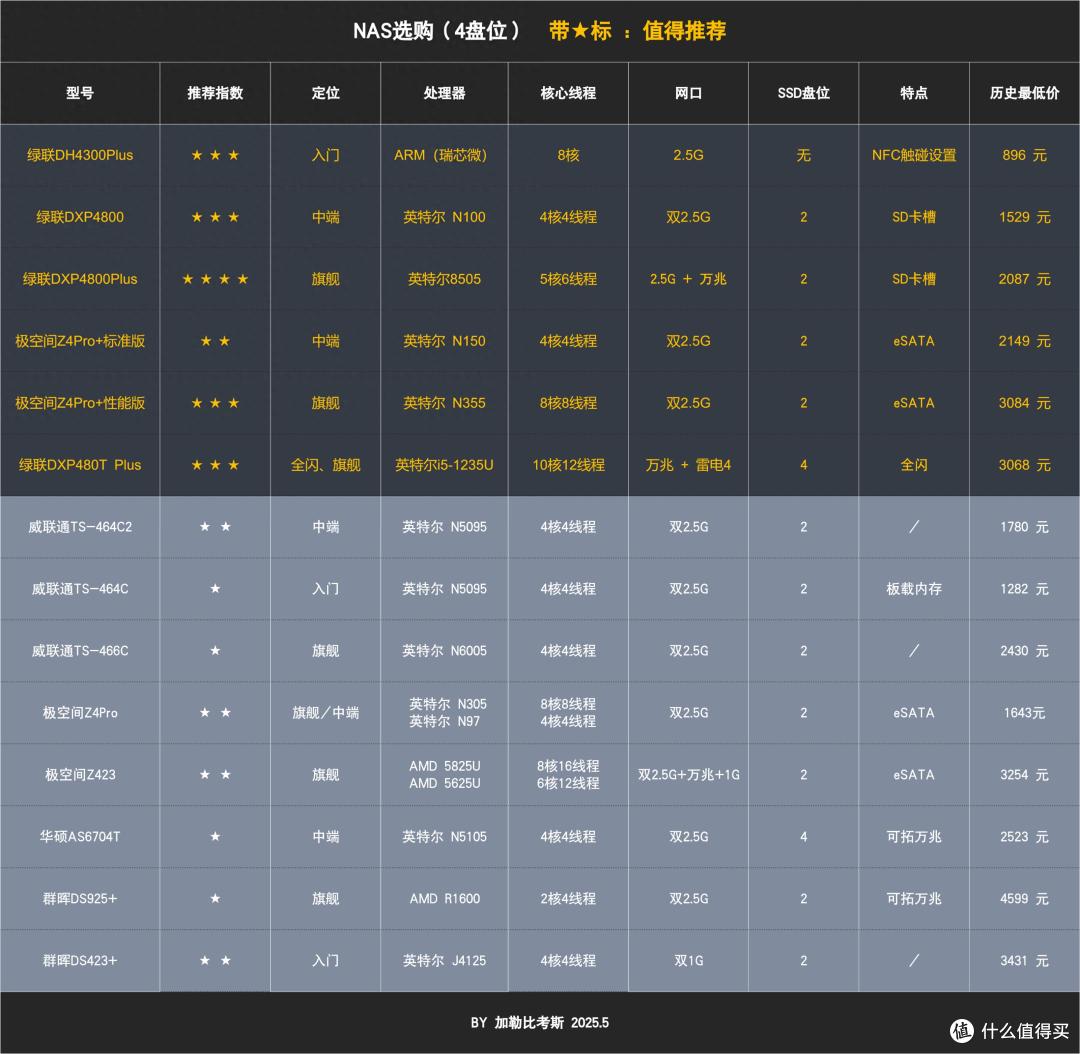This screenshot has width=1080, height=1054.
Task: Click the 英特尔i5-1235U processor cell
Action: click(x=444, y=465)
